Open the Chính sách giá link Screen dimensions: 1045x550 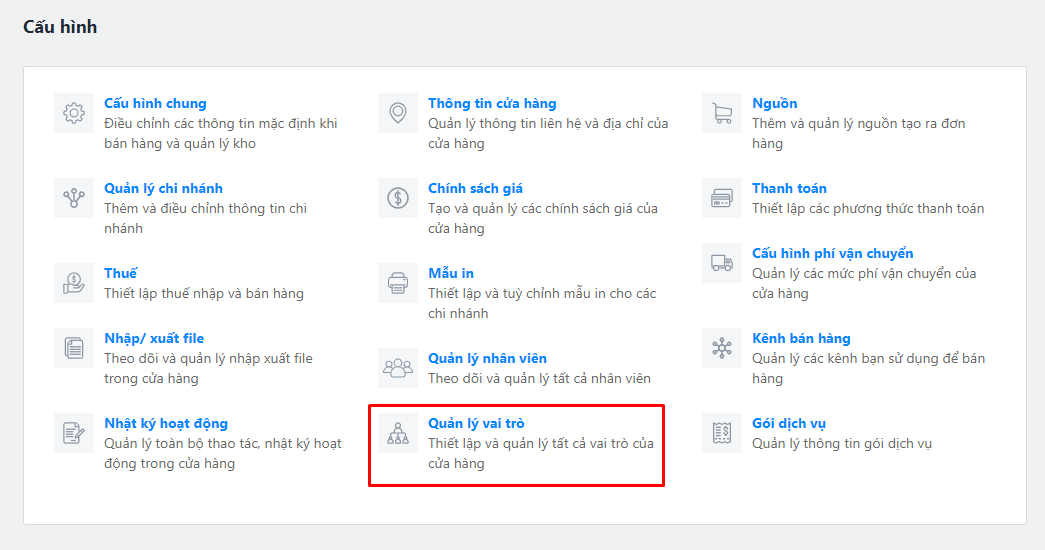tap(475, 189)
